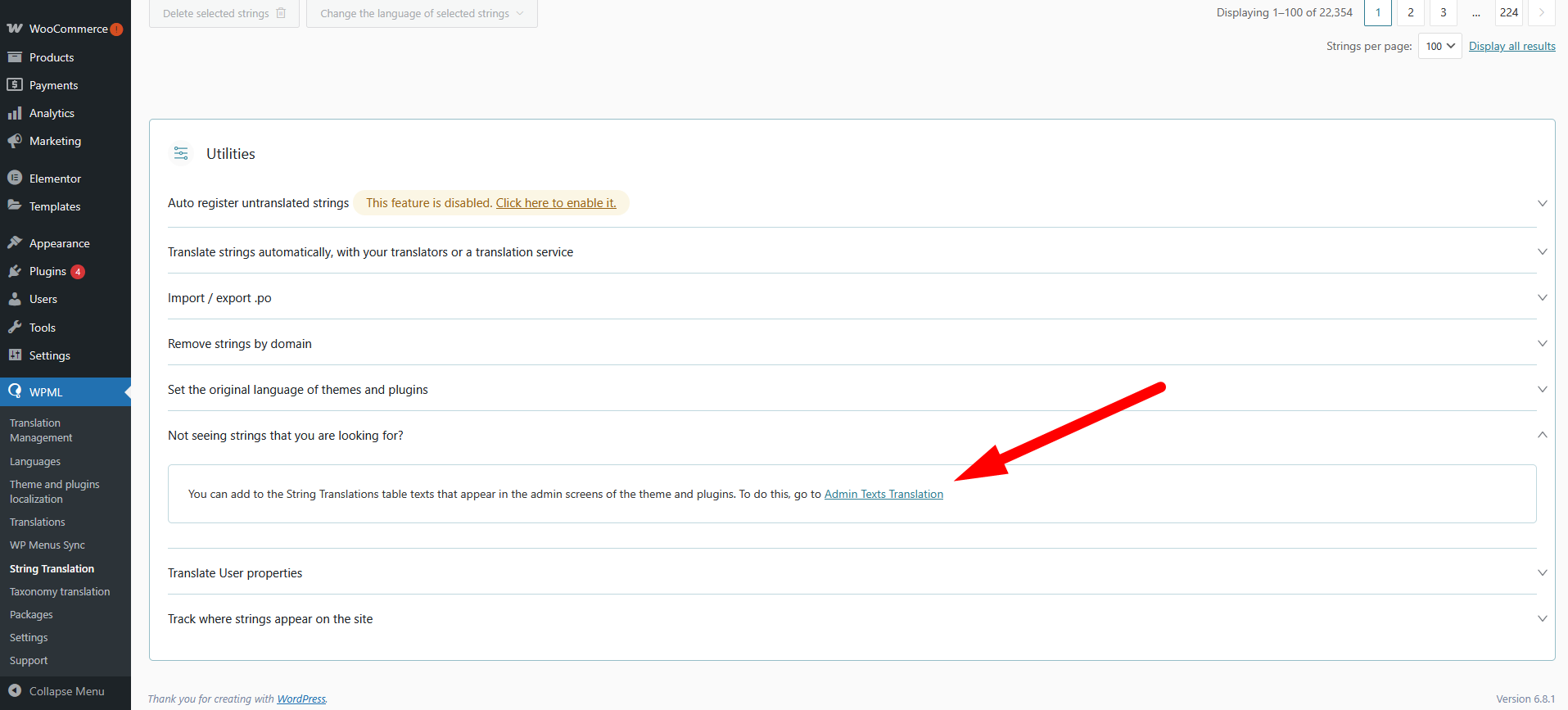Click the WooCommerce notification badge
This screenshot has width=1568, height=710.
click(116, 29)
